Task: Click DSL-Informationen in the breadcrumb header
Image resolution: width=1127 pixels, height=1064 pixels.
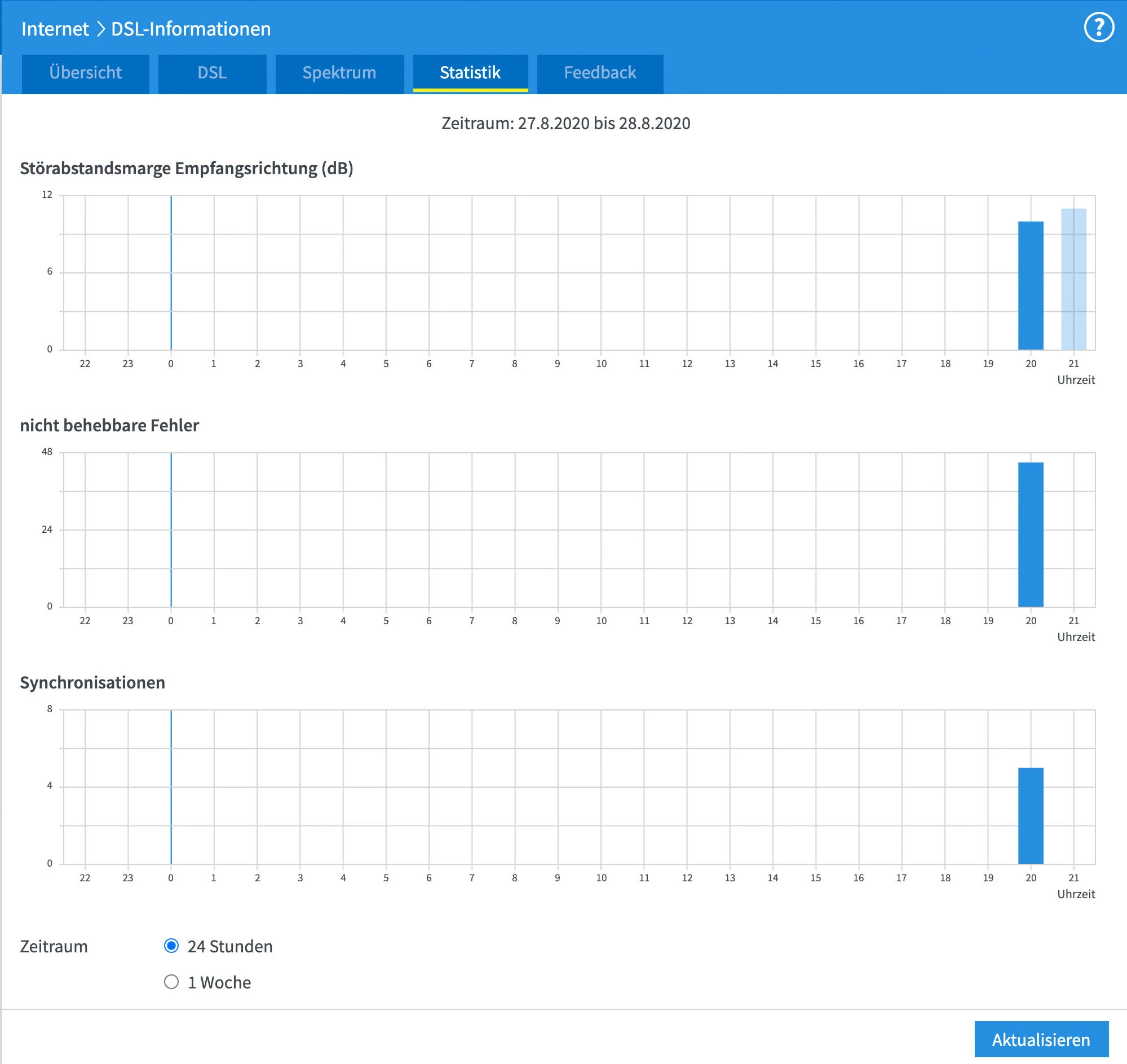Action: [191, 29]
